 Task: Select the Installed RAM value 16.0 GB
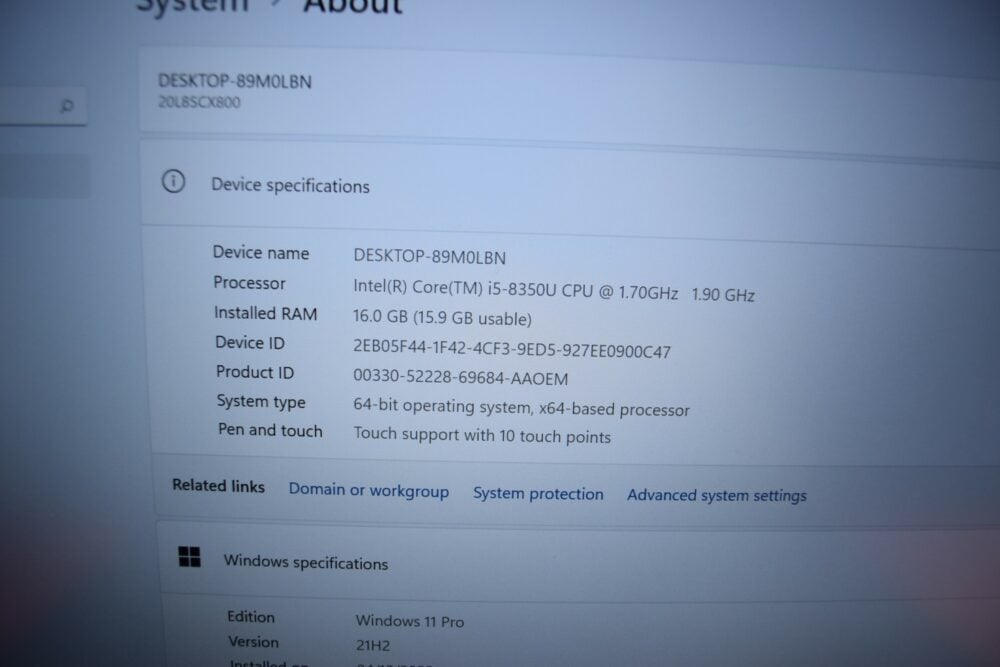tap(442, 318)
